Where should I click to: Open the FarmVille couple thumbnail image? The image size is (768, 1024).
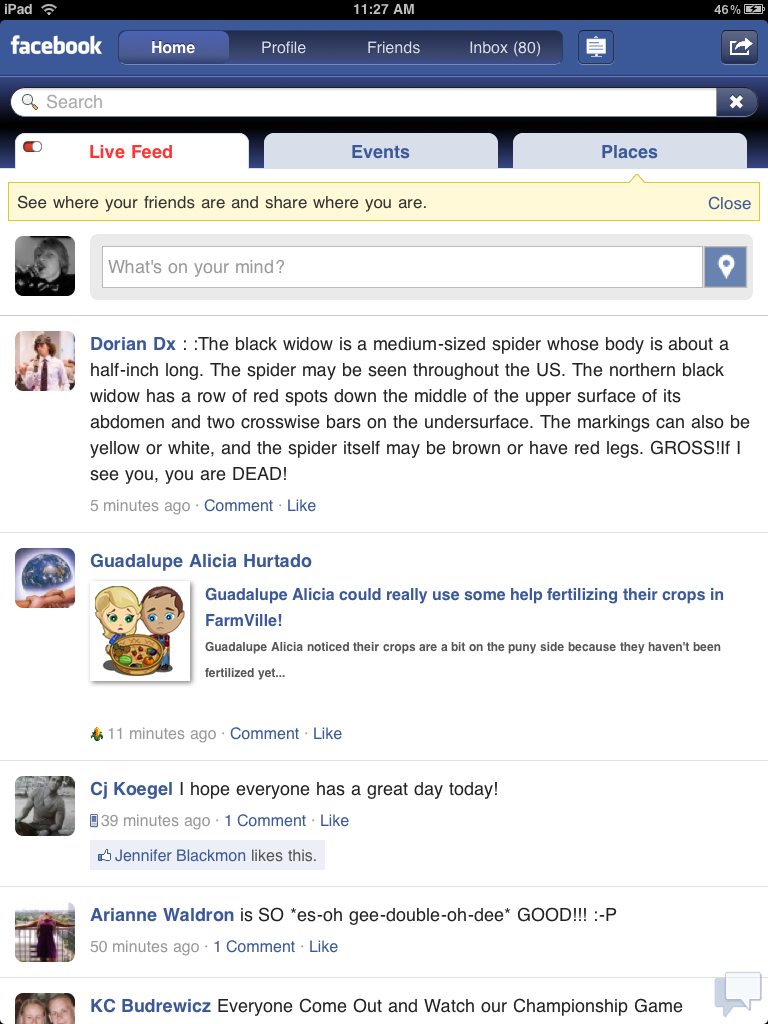coord(140,631)
